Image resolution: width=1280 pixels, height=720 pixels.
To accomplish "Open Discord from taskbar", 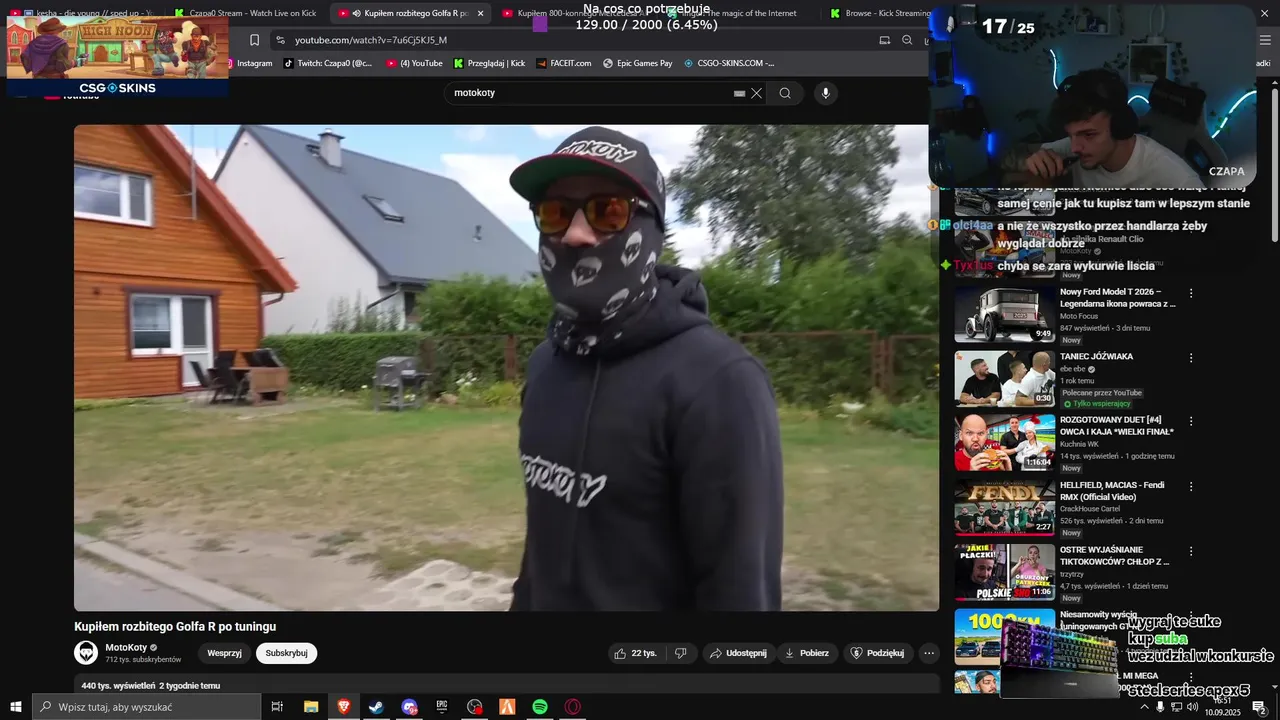I will [x=409, y=707].
